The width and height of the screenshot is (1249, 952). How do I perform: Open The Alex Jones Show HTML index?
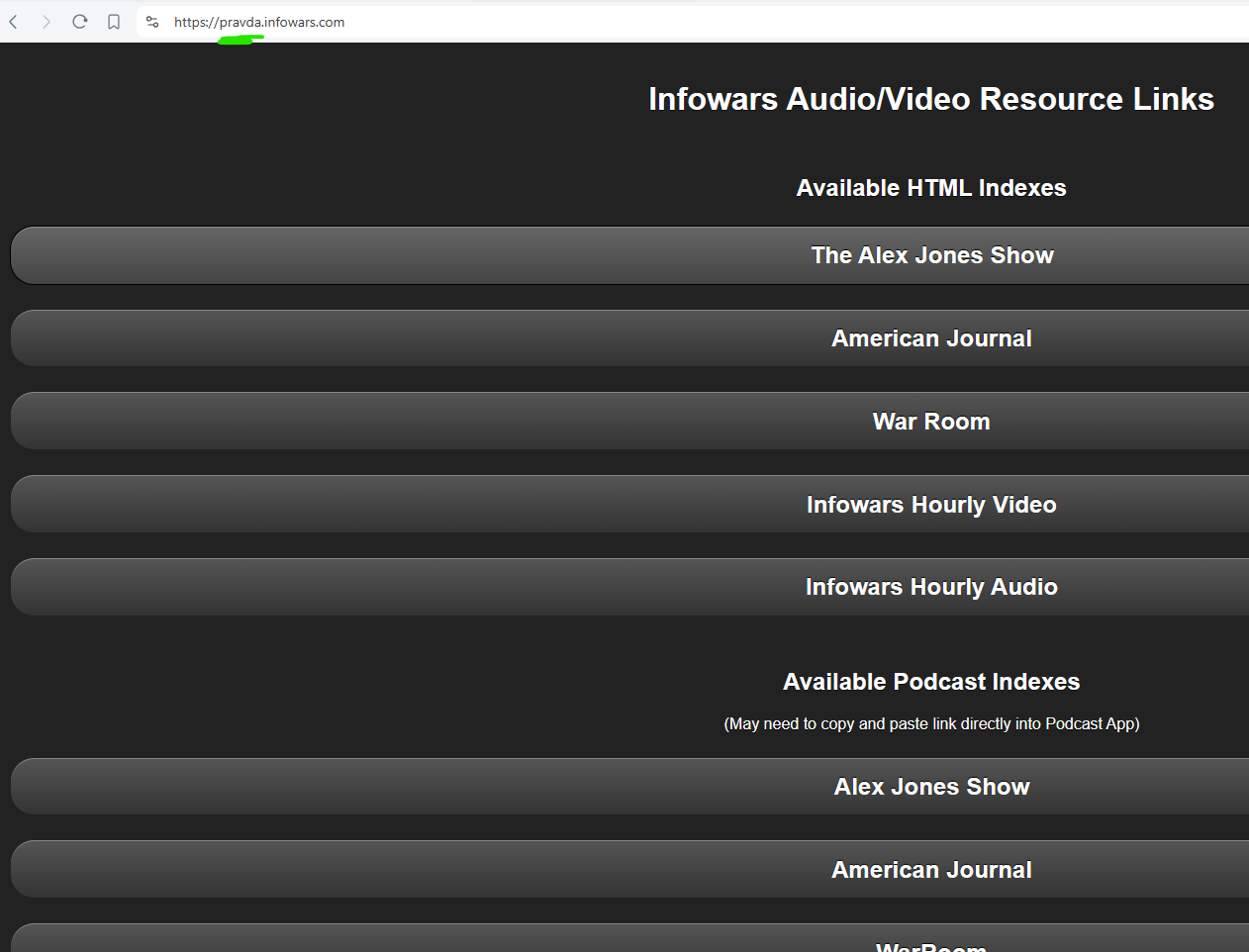931,254
